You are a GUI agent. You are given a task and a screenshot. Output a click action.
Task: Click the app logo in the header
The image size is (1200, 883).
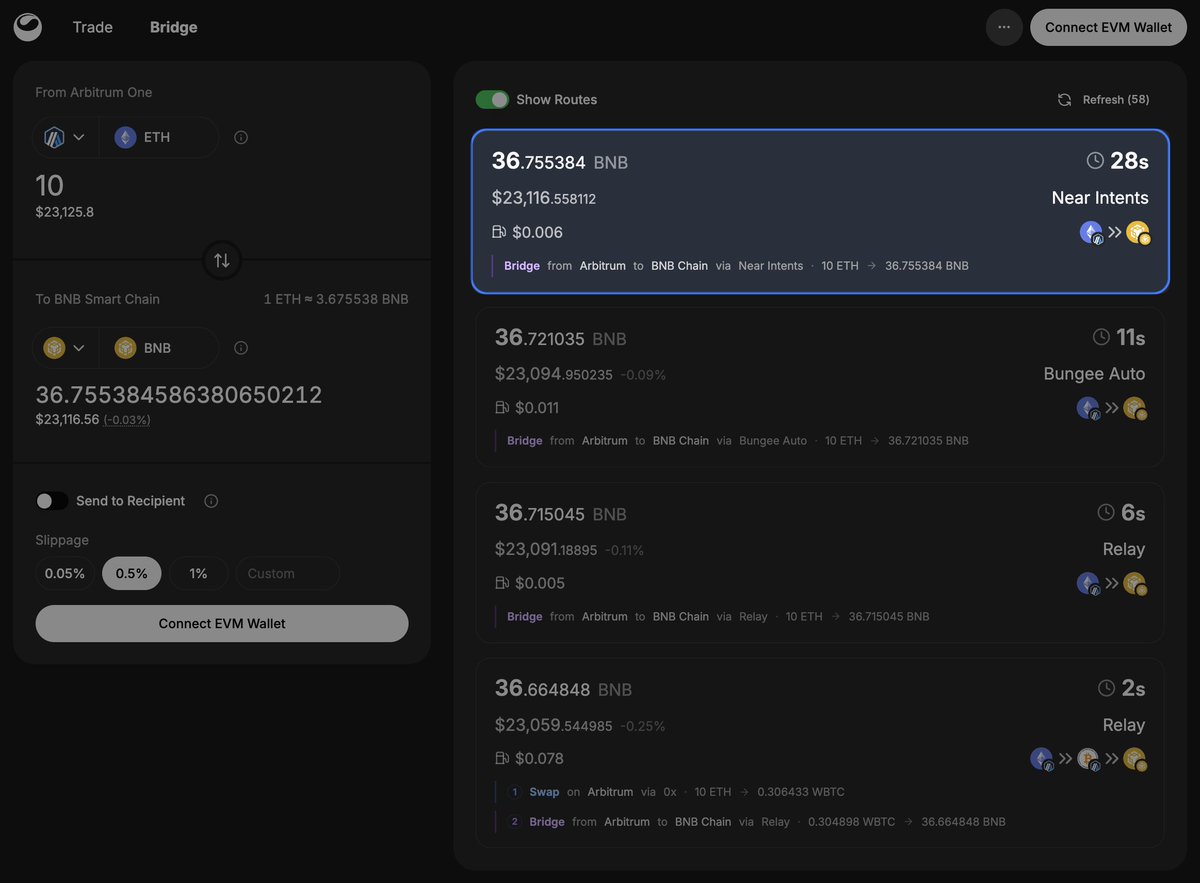coord(28,28)
